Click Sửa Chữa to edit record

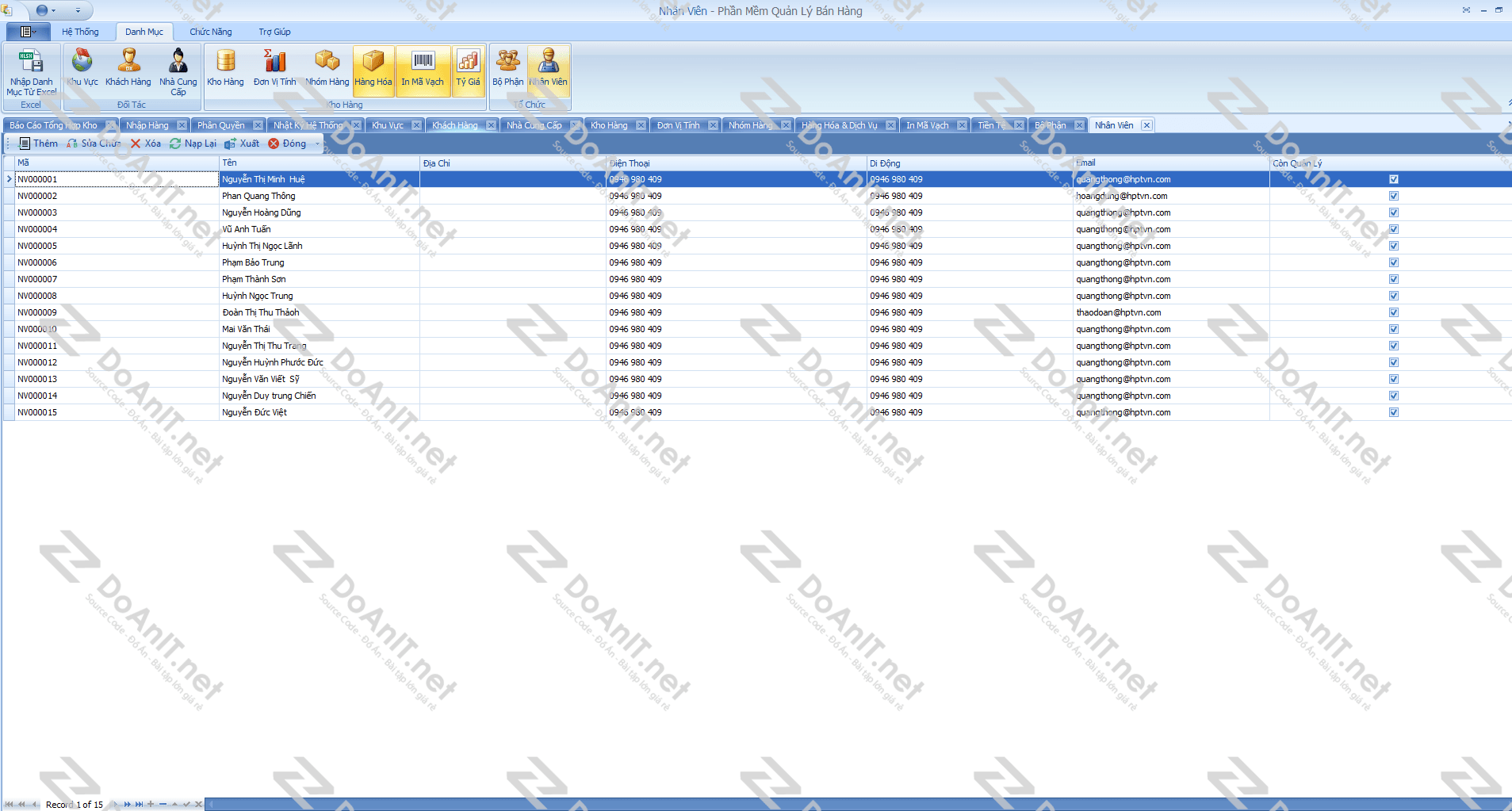coord(94,143)
